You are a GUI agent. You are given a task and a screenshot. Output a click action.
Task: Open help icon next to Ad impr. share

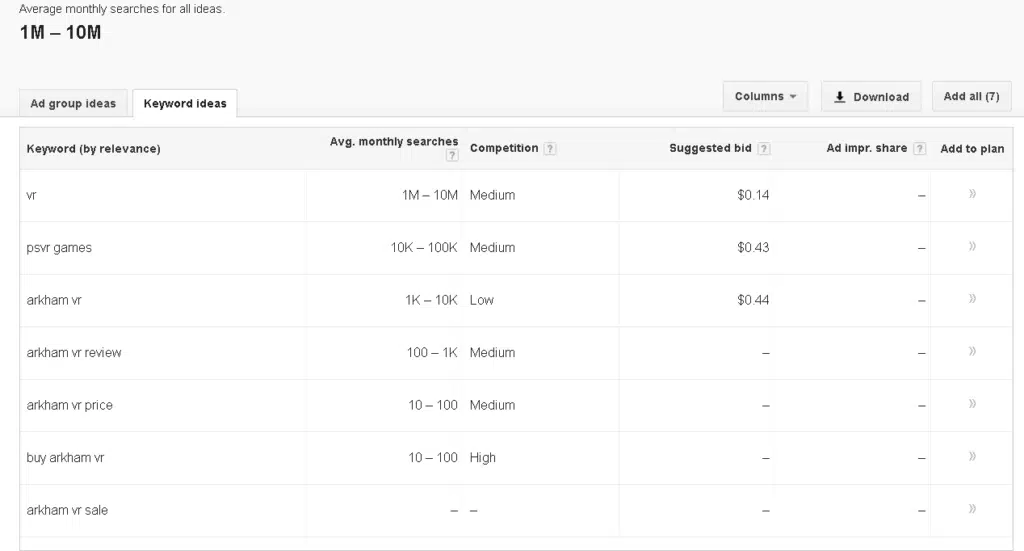(x=919, y=149)
